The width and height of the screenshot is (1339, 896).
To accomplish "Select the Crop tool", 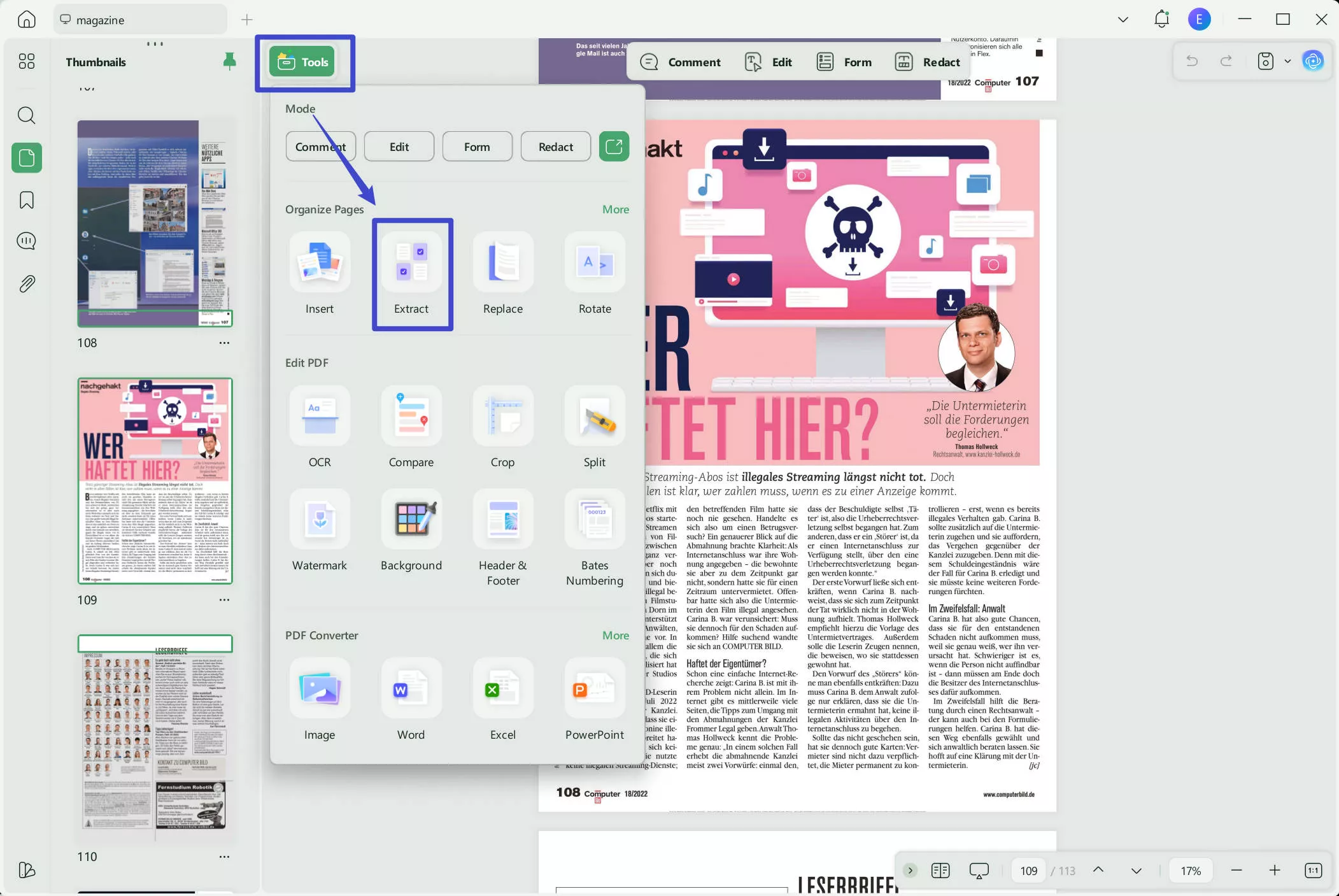I will [502, 428].
